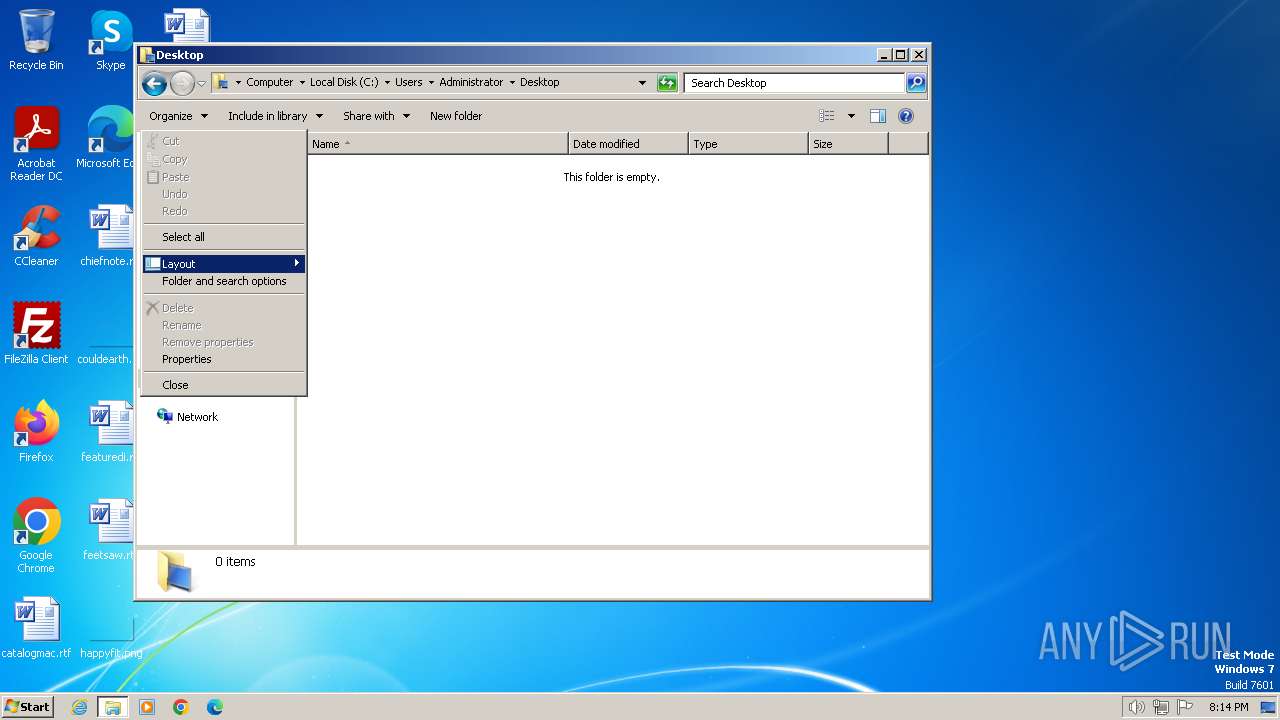Launch Internet Explorer from taskbar
The width and height of the screenshot is (1280, 720).
click(x=80, y=707)
